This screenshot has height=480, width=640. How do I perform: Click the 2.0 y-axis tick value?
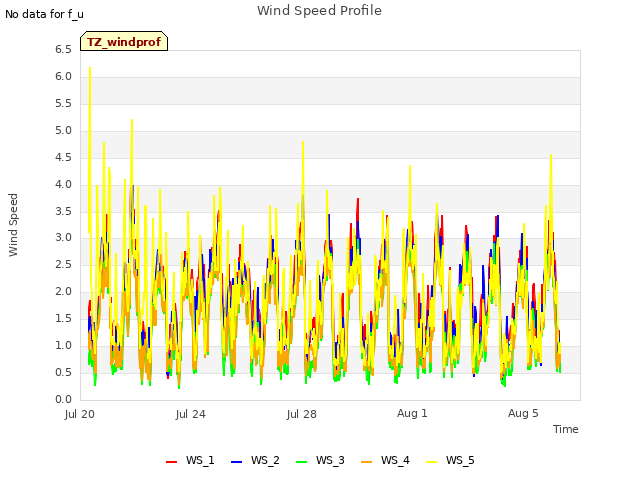[63, 292]
